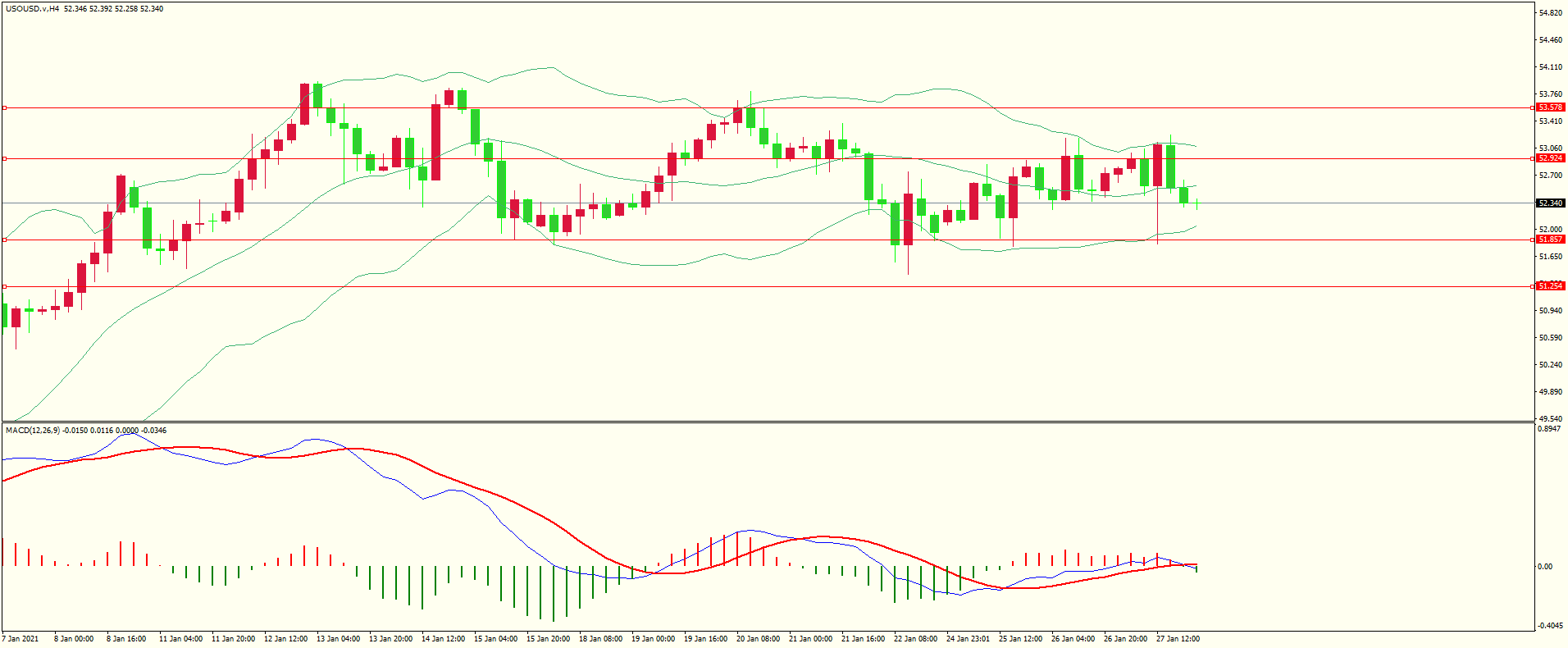Image resolution: width=1568 pixels, height=648 pixels.
Task: Click left handle of 52.924 horizontal line
Action: 5,158
